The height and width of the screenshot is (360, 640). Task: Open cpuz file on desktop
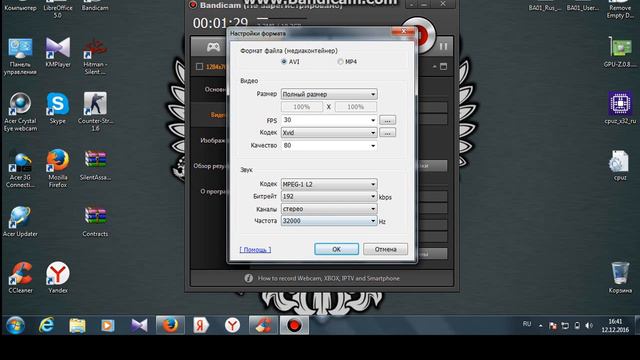click(x=620, y=165)
